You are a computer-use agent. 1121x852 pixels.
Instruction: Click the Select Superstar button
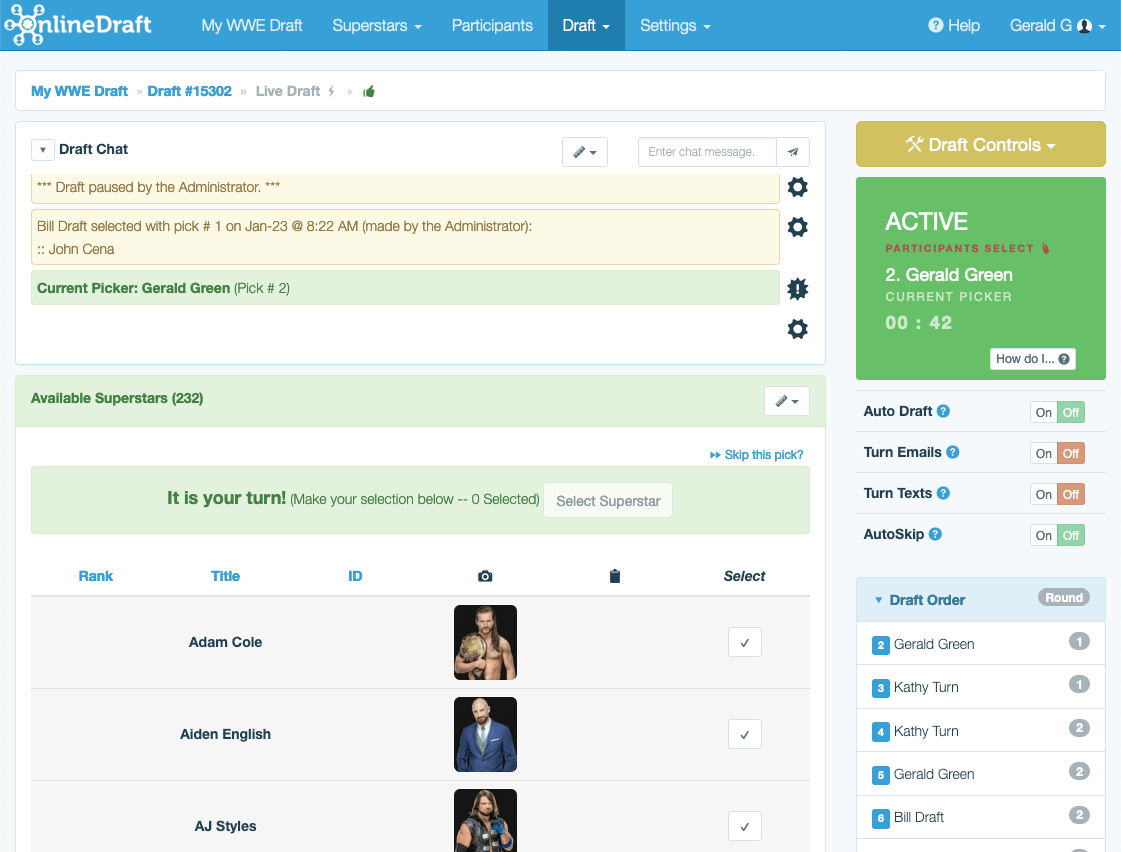tap(608, 500)
